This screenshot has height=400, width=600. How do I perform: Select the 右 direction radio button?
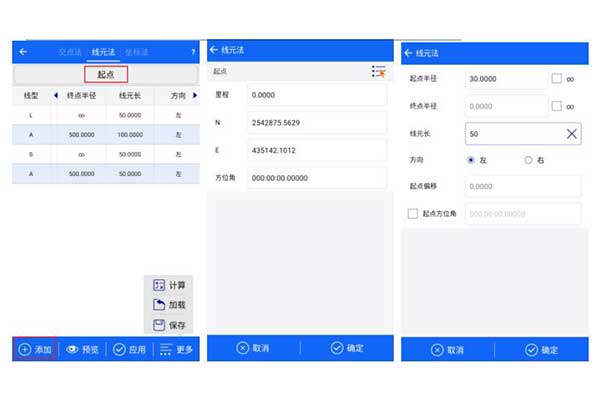[x=529, y=160]
